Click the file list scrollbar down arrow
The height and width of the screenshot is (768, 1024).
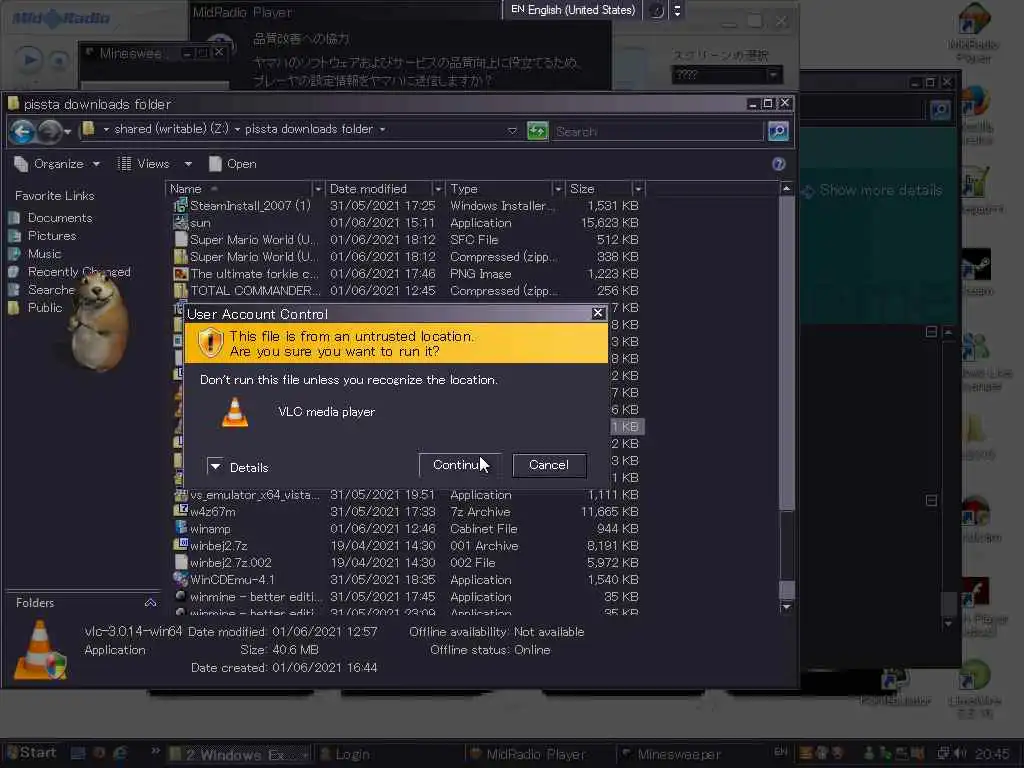(787, 607)
